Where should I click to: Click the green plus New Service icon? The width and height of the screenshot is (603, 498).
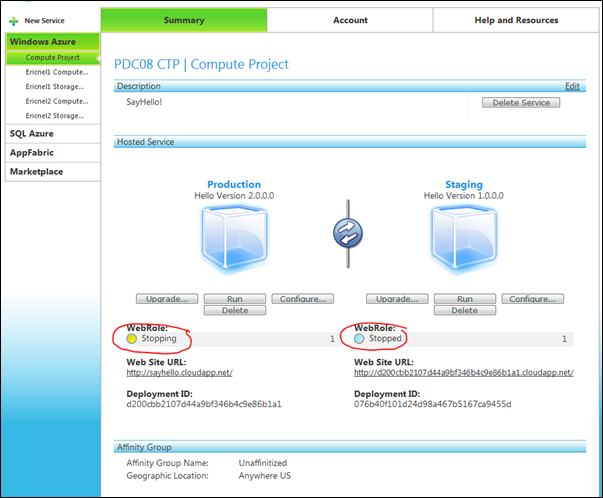(x=13, y=21)
